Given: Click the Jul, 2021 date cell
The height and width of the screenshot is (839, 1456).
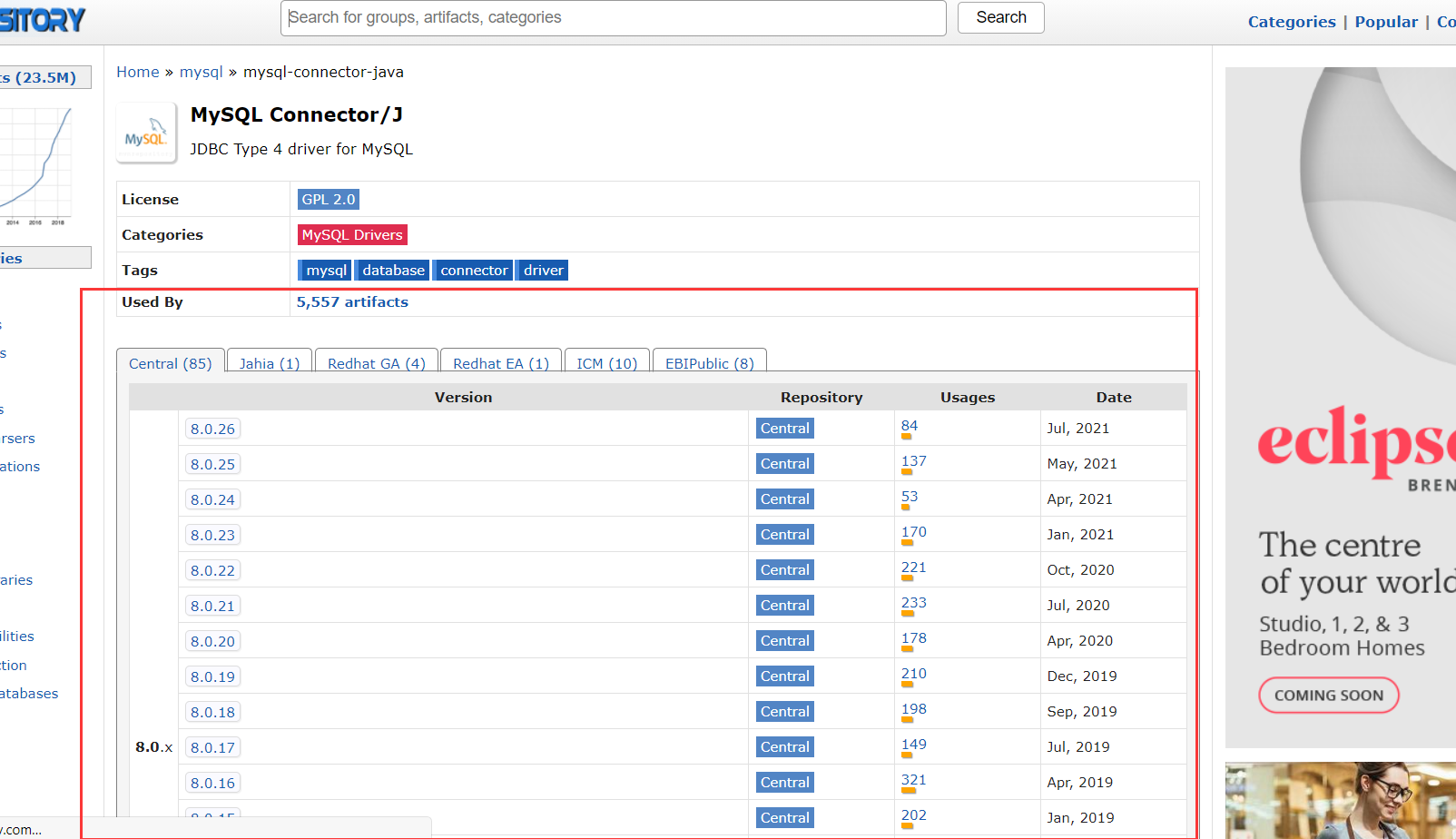Looking at the screenshot, I should 1078,428.
